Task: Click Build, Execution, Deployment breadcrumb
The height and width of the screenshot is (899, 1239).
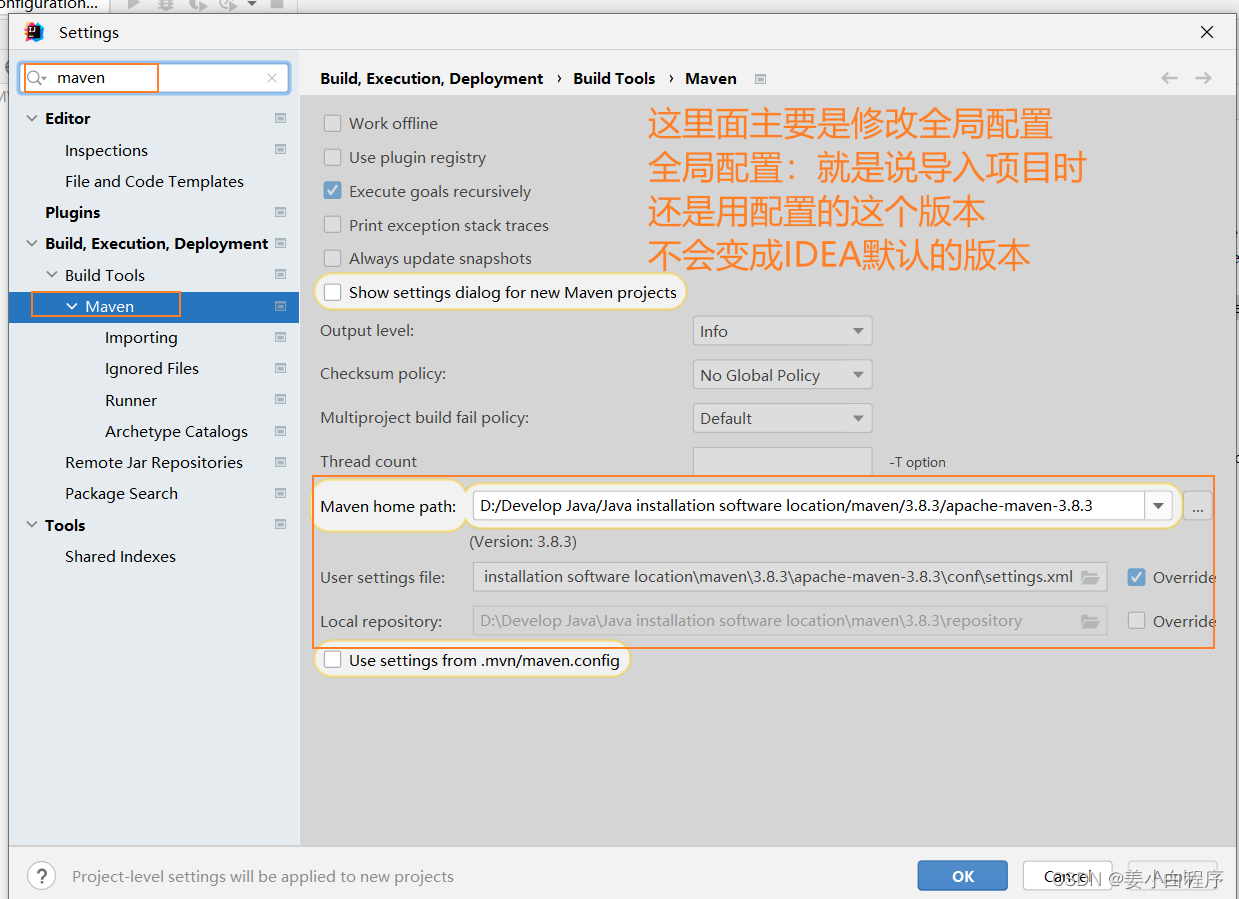Action: [x=431, y=78]
